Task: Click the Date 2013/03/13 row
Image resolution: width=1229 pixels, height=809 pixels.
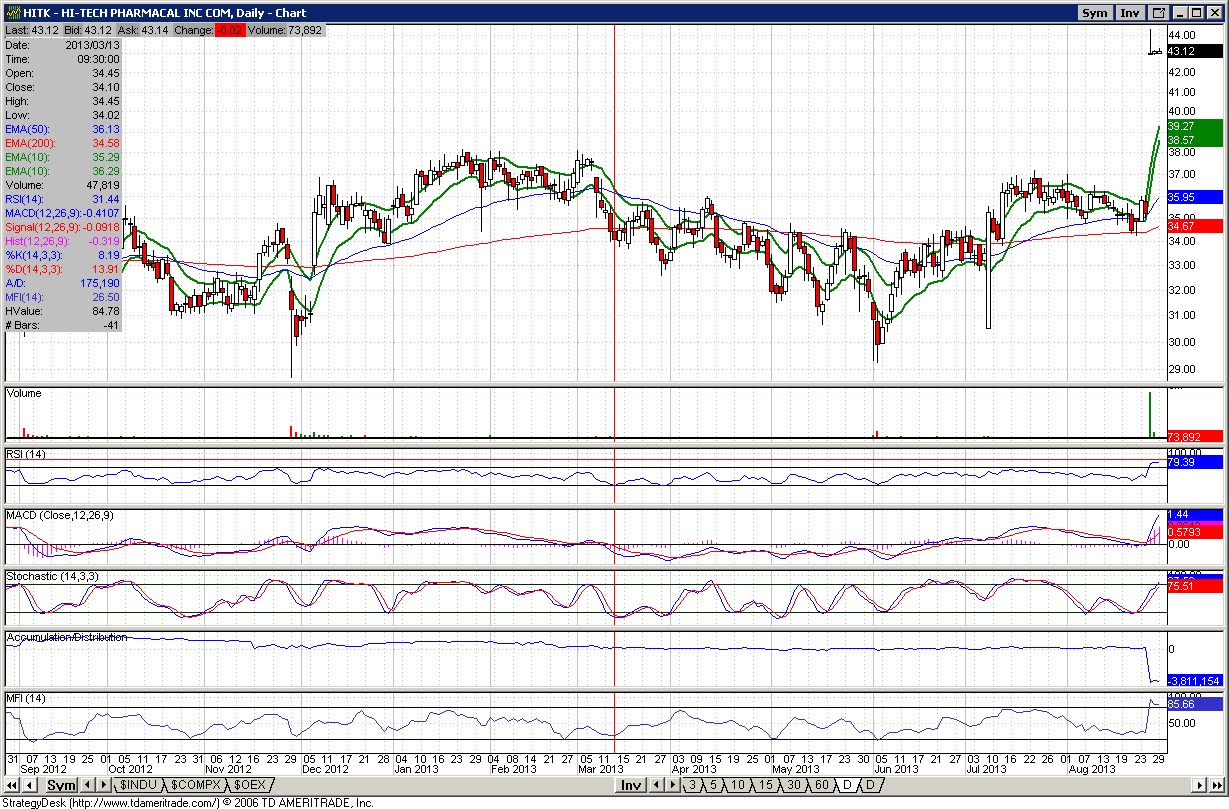Action: pyautogui.click(x=63, y=45)
